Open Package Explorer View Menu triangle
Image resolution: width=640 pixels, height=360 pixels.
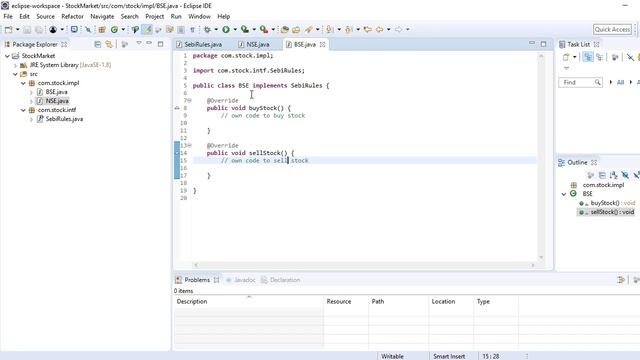pos(139,43)
